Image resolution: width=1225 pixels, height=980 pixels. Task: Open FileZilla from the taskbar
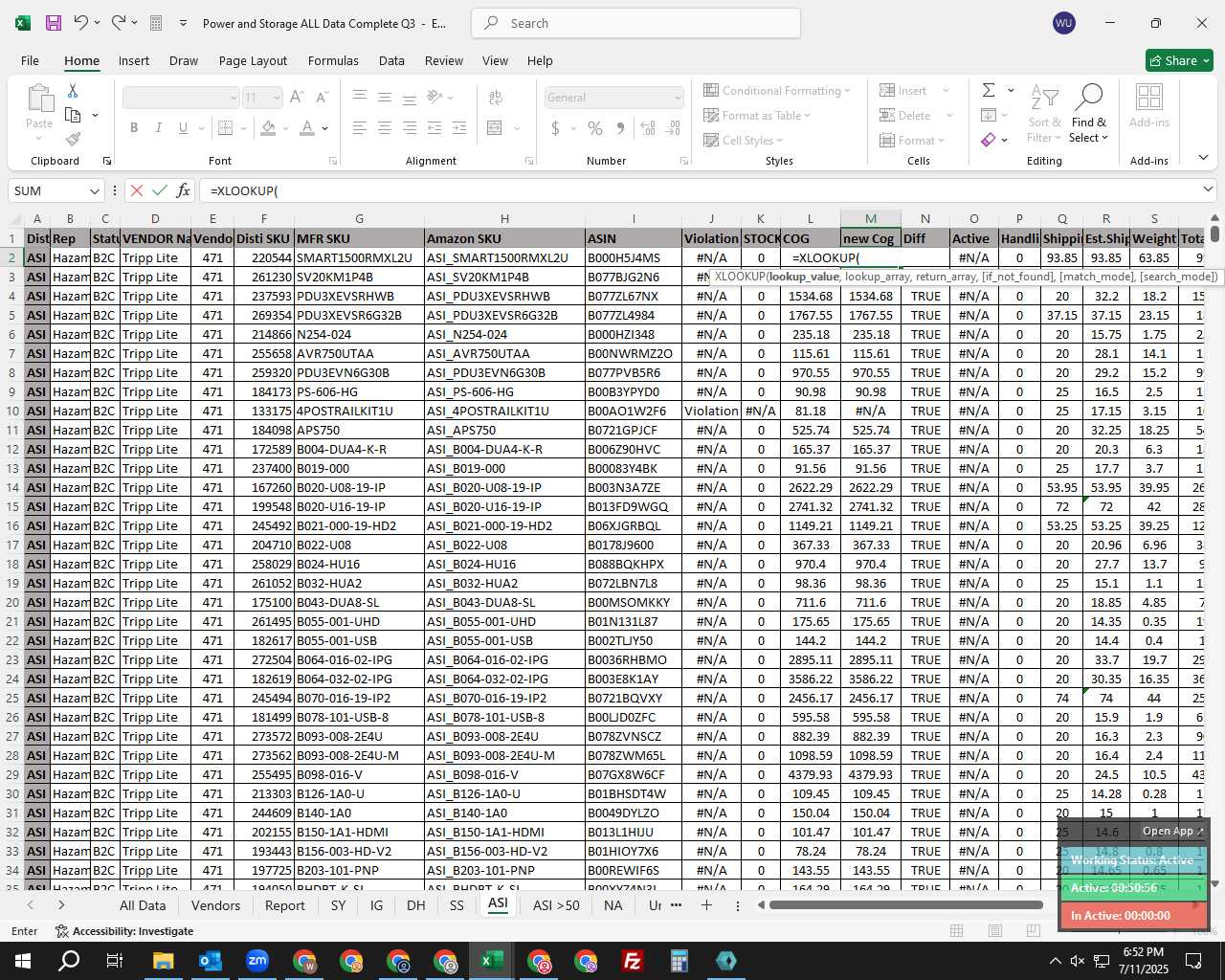[632, 960]
